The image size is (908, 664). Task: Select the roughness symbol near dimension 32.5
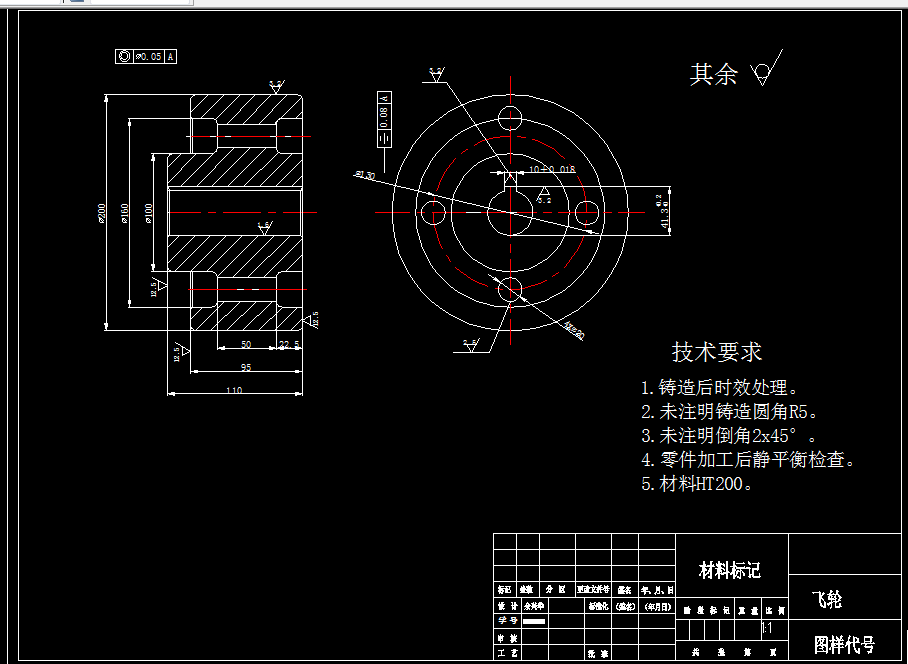[x=312, y=321]
